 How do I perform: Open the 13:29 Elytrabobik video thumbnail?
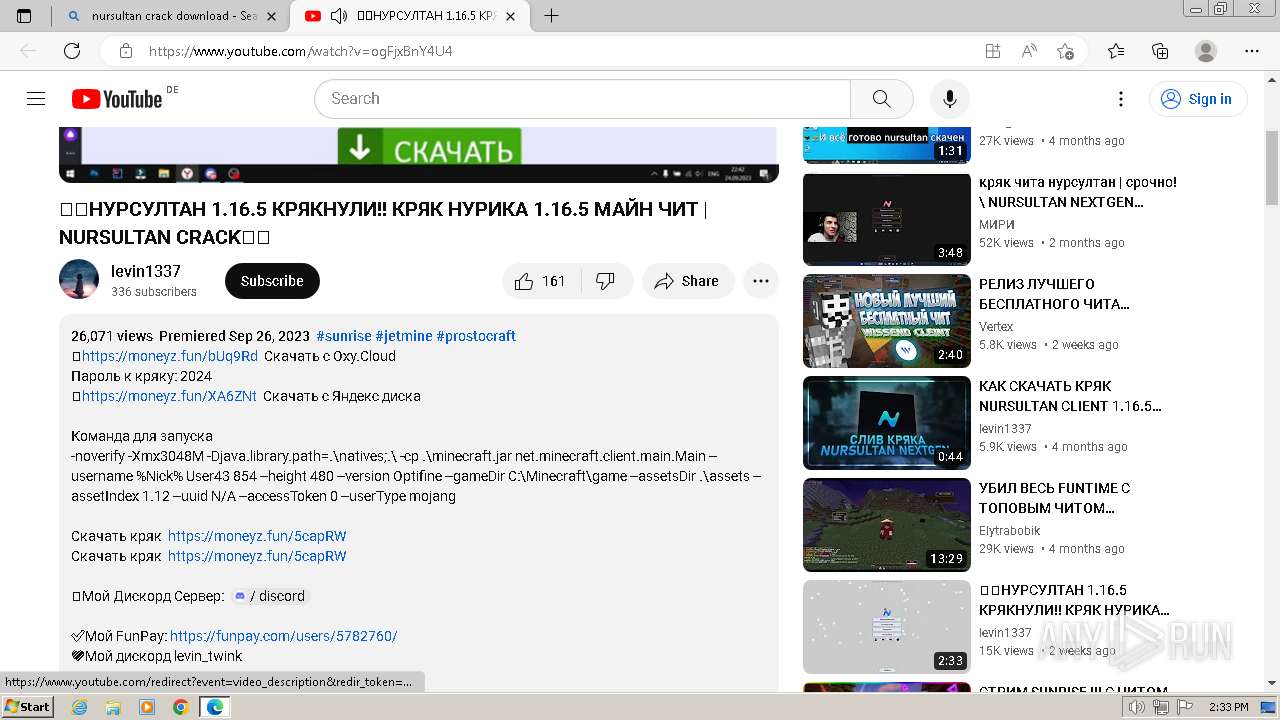click(886, 525)
